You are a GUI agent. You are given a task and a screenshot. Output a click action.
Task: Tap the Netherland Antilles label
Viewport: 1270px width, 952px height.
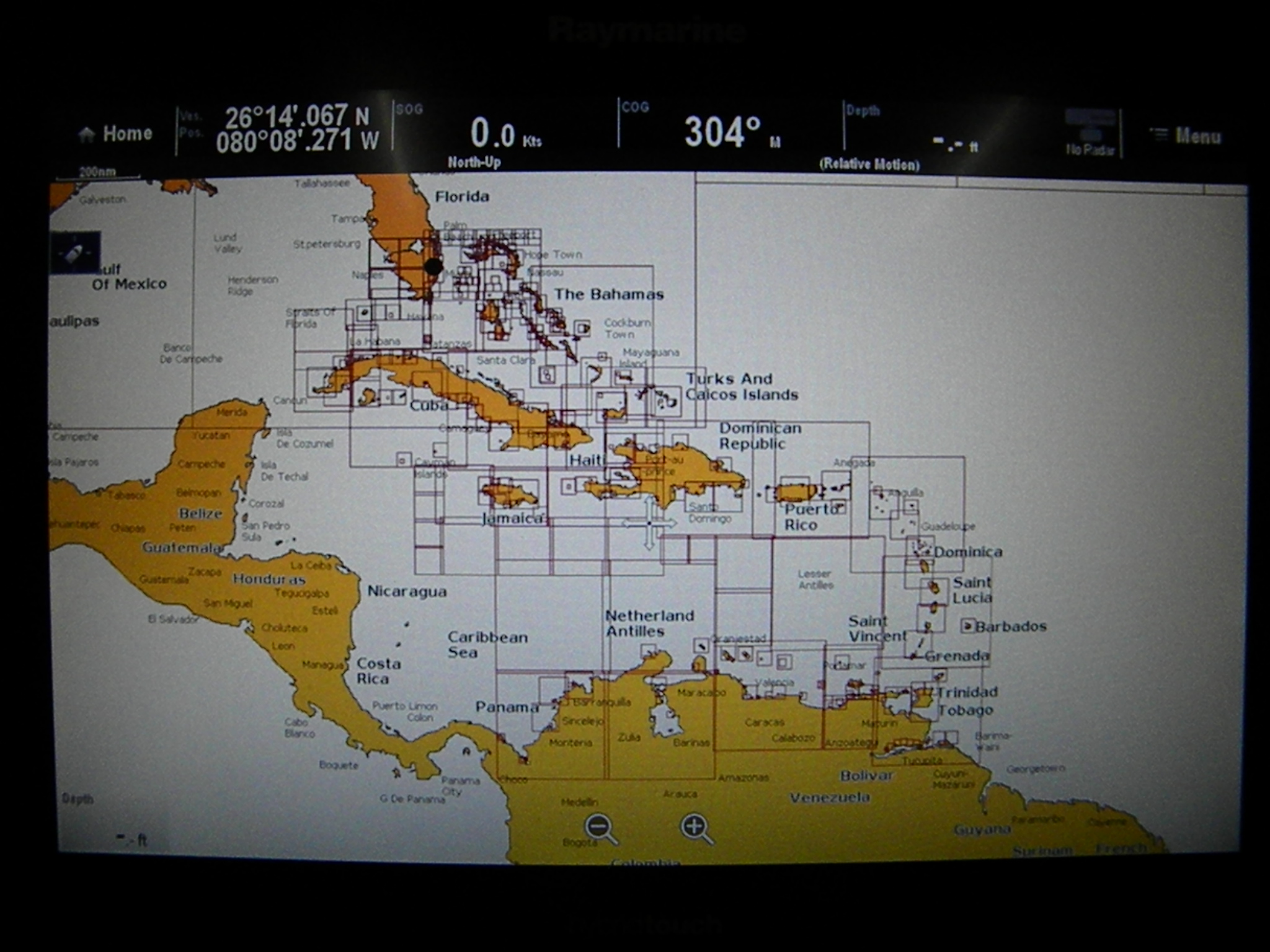(x=649, y=624)
